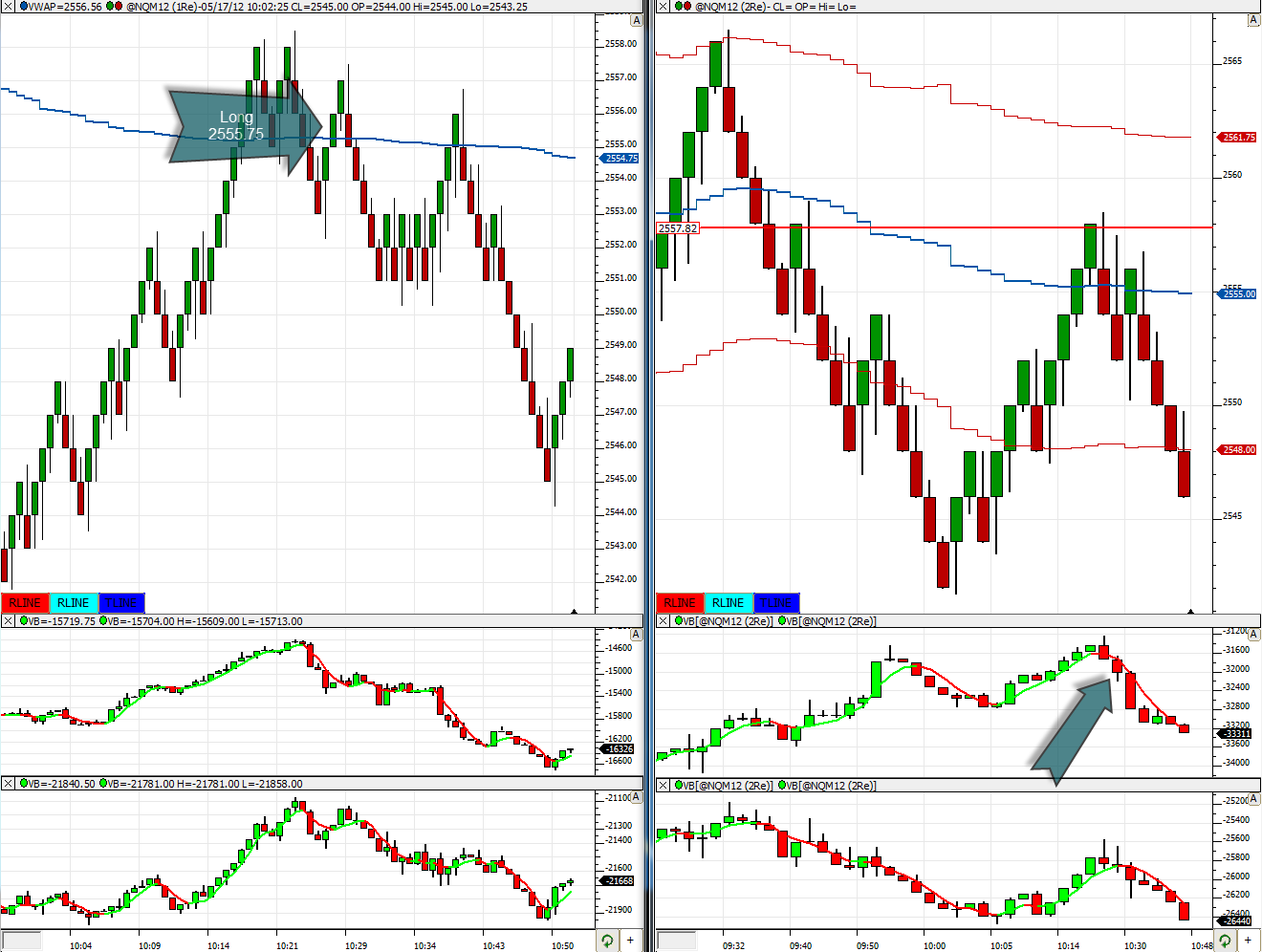1262x952 pixels.
Task: Click the cyan RLINE button in the left chart
Action: [x=74, y=603]
